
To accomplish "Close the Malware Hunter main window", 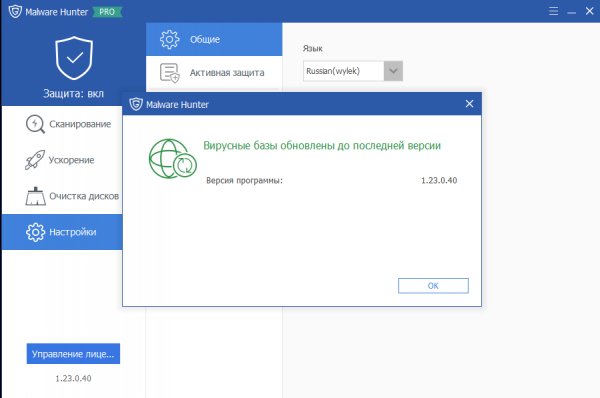I will click(x=589, y=11).
